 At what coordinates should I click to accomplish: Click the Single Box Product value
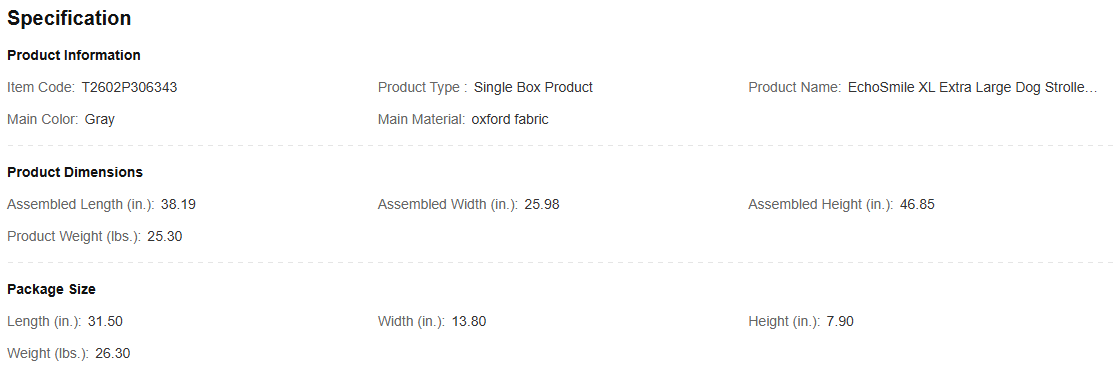coord(533,88)
